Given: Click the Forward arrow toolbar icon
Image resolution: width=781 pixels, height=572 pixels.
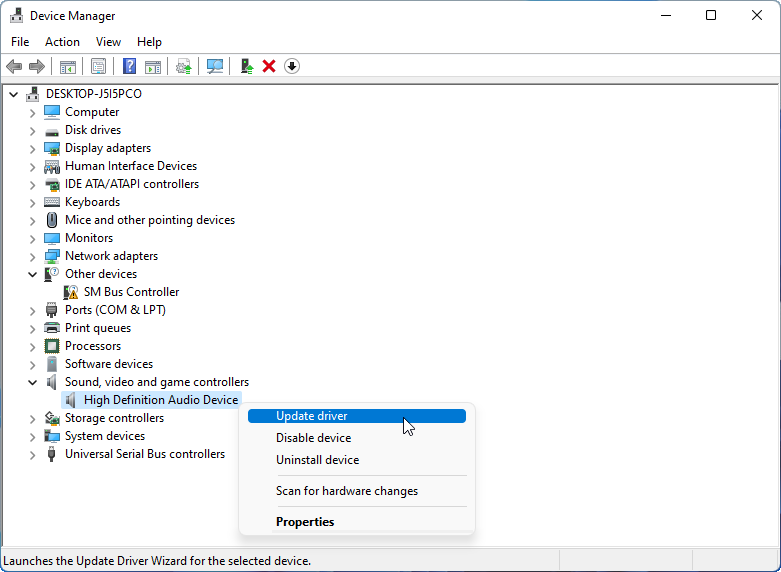Looking at the screenshot, I should tap(37, 66).
